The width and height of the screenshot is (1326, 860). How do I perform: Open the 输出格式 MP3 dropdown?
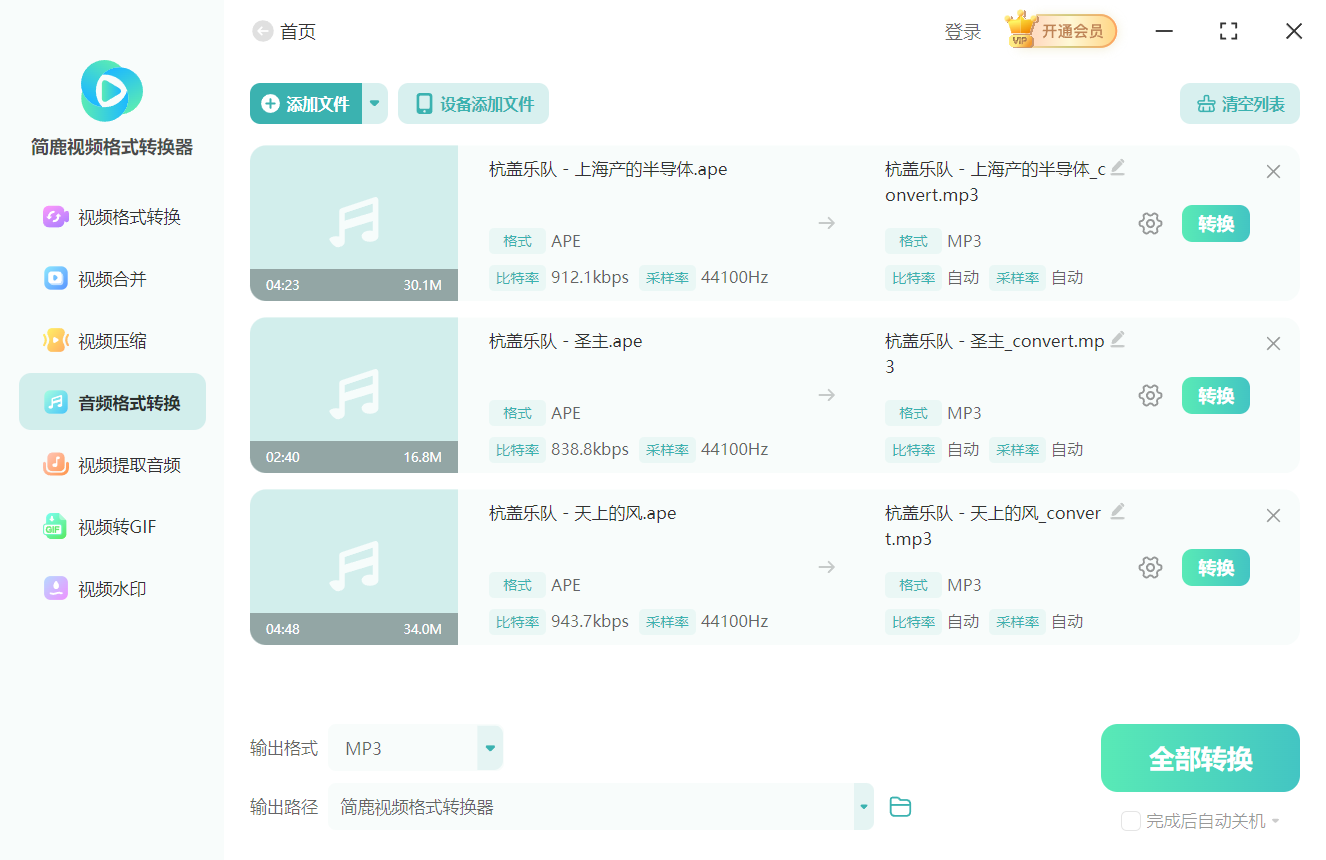(x=489, y=747)
